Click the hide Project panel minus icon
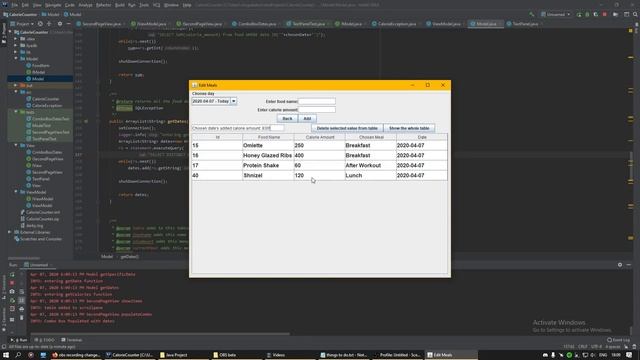 (68, 24)
